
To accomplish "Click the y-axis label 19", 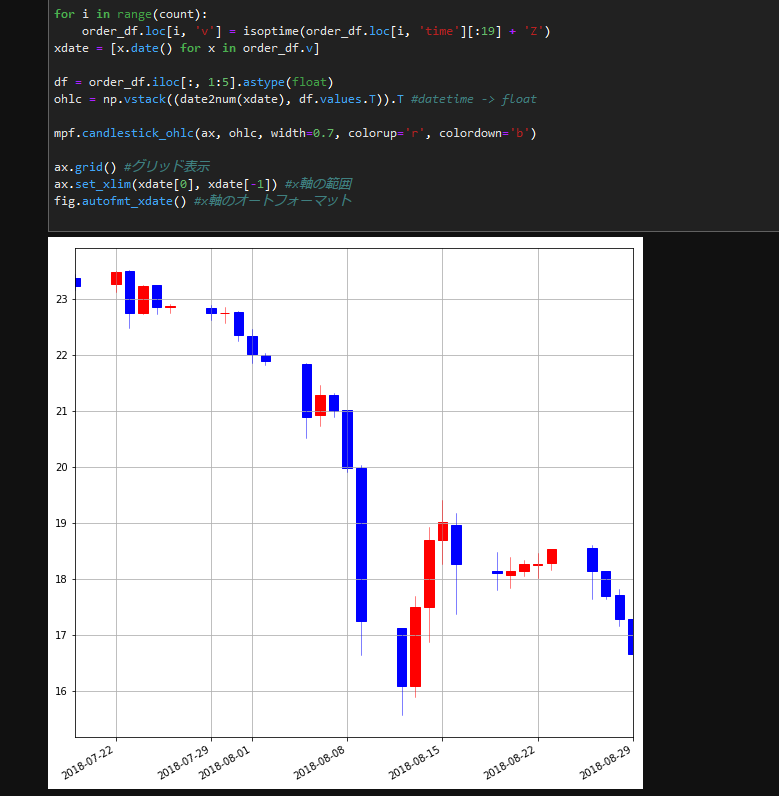I will (x=61, y=523).
